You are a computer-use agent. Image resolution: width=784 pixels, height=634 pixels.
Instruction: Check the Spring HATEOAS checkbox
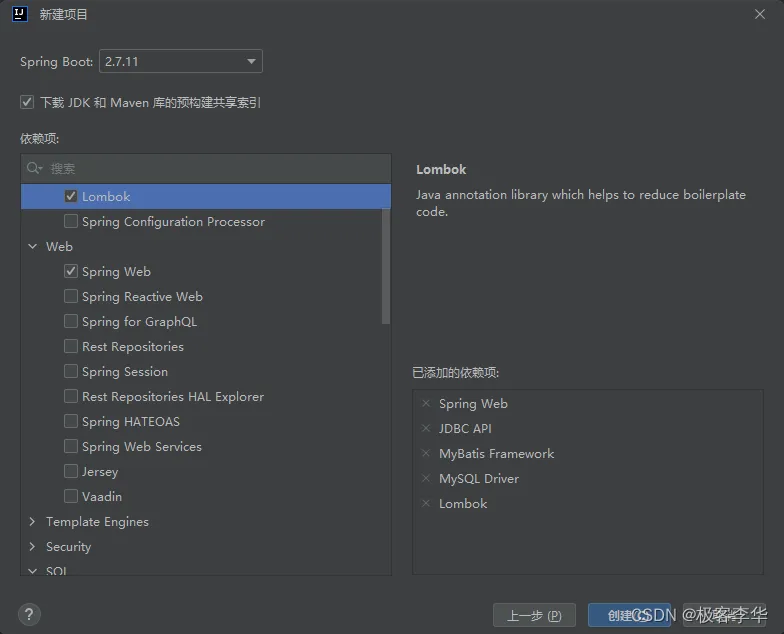[71, 422]
